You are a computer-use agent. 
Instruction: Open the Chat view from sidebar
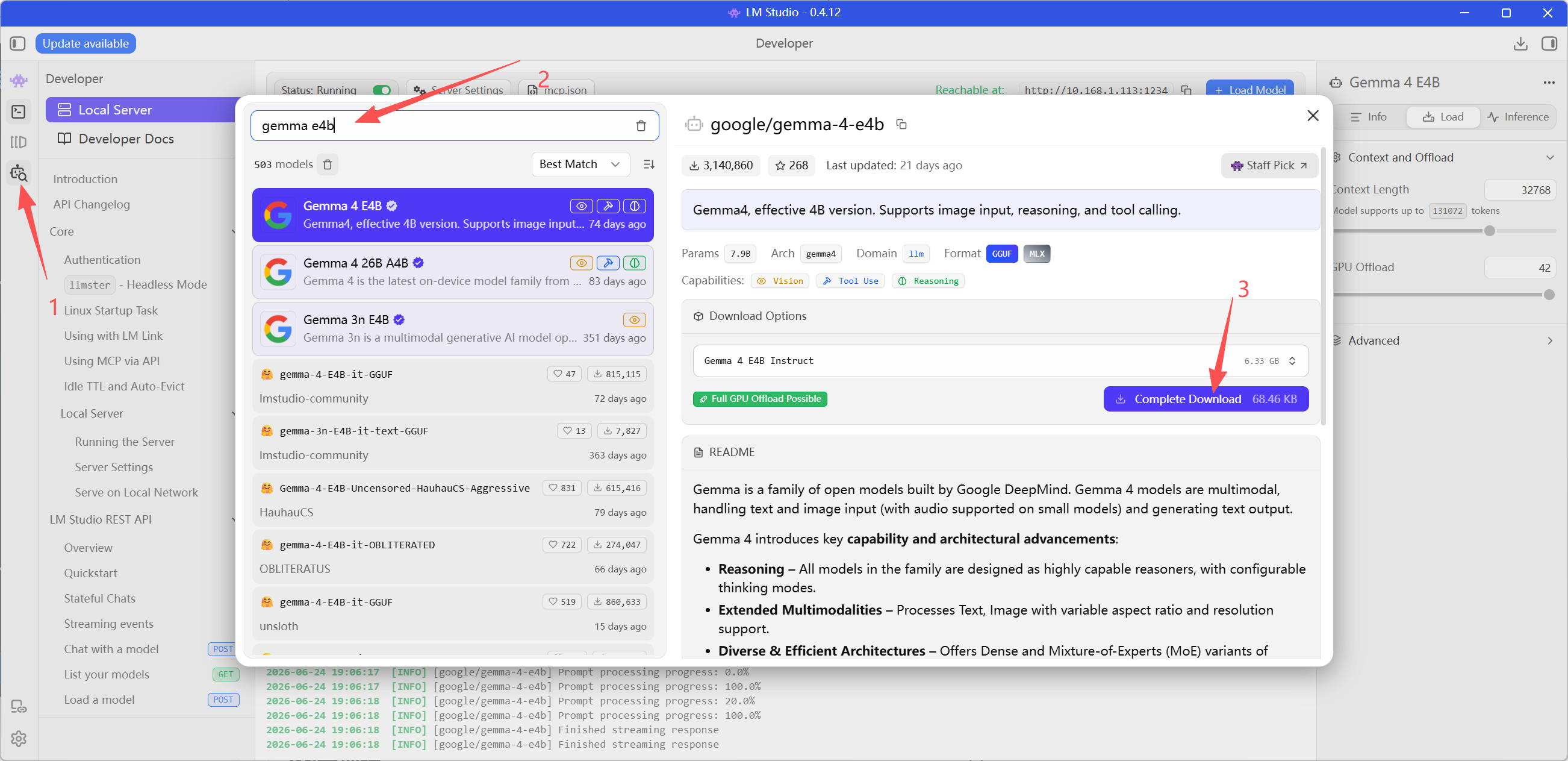coord(19,80)
